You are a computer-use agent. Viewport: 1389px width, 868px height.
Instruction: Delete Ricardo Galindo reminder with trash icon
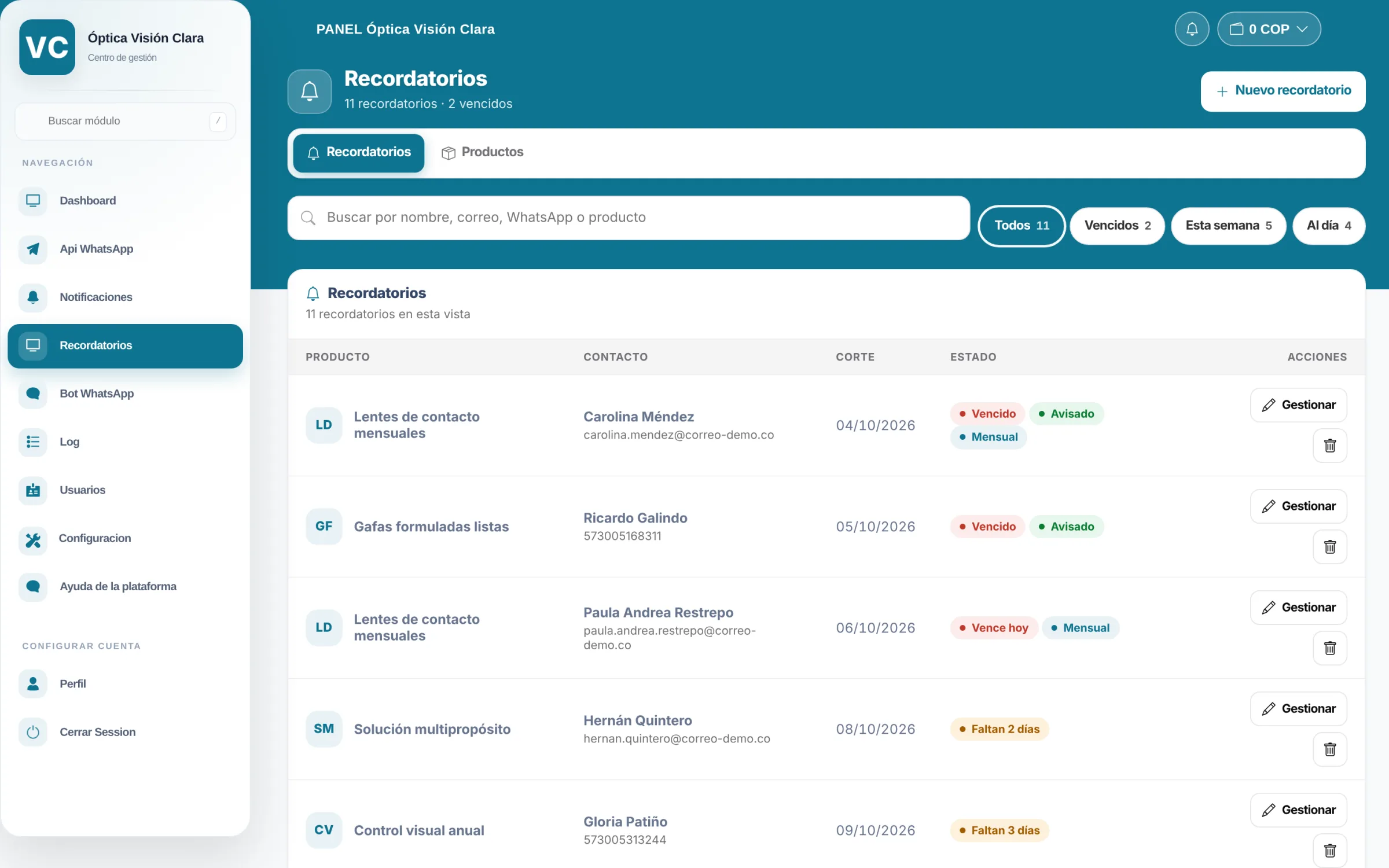(1329, 547)
